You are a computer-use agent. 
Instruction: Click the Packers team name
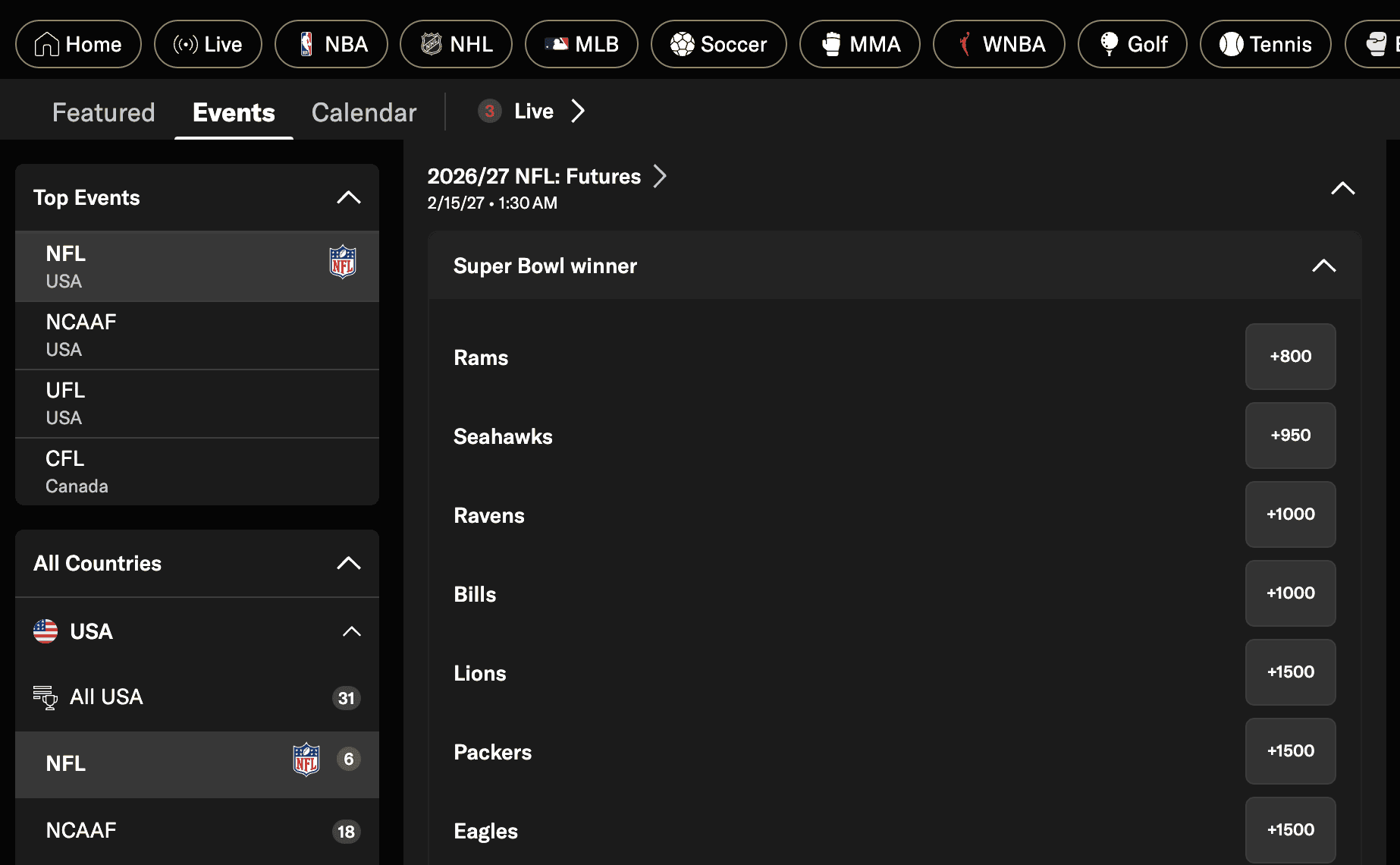[x=493, y=752]
